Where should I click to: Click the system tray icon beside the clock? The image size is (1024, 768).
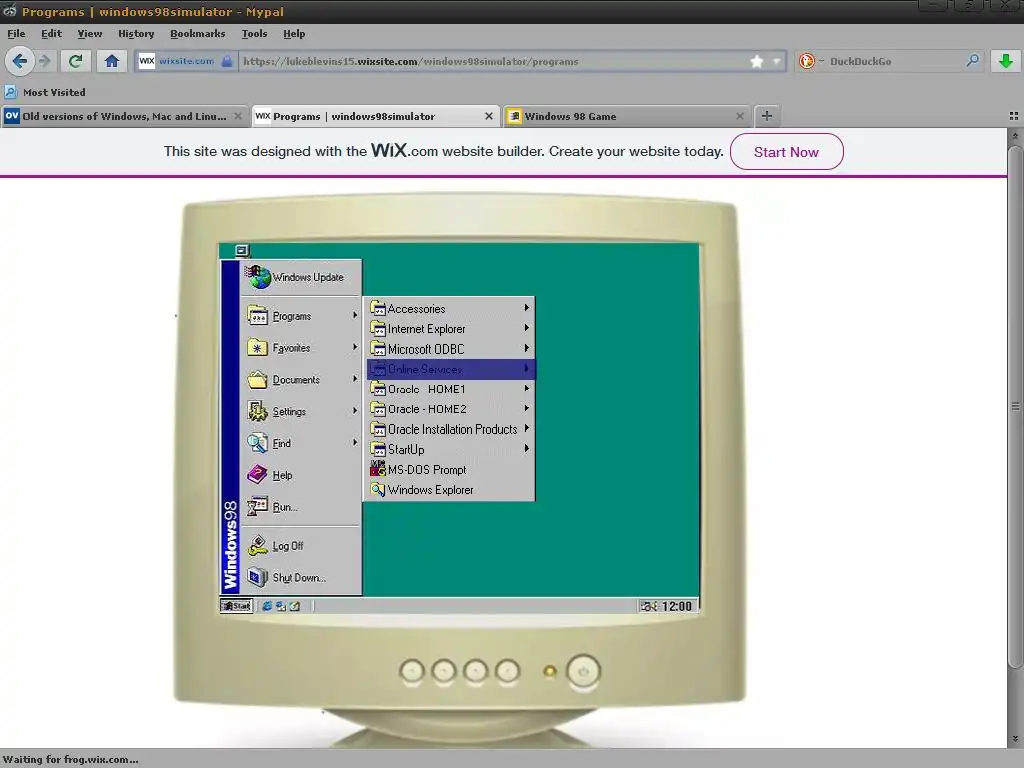648,606
